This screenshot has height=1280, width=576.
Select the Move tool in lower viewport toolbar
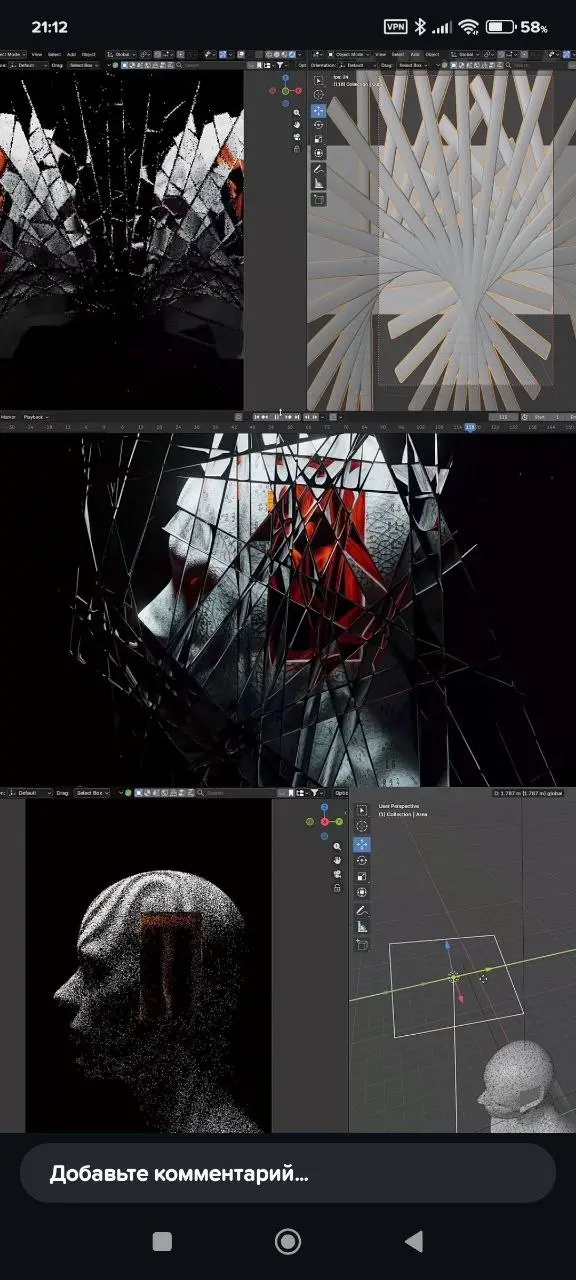click(362, 844)
